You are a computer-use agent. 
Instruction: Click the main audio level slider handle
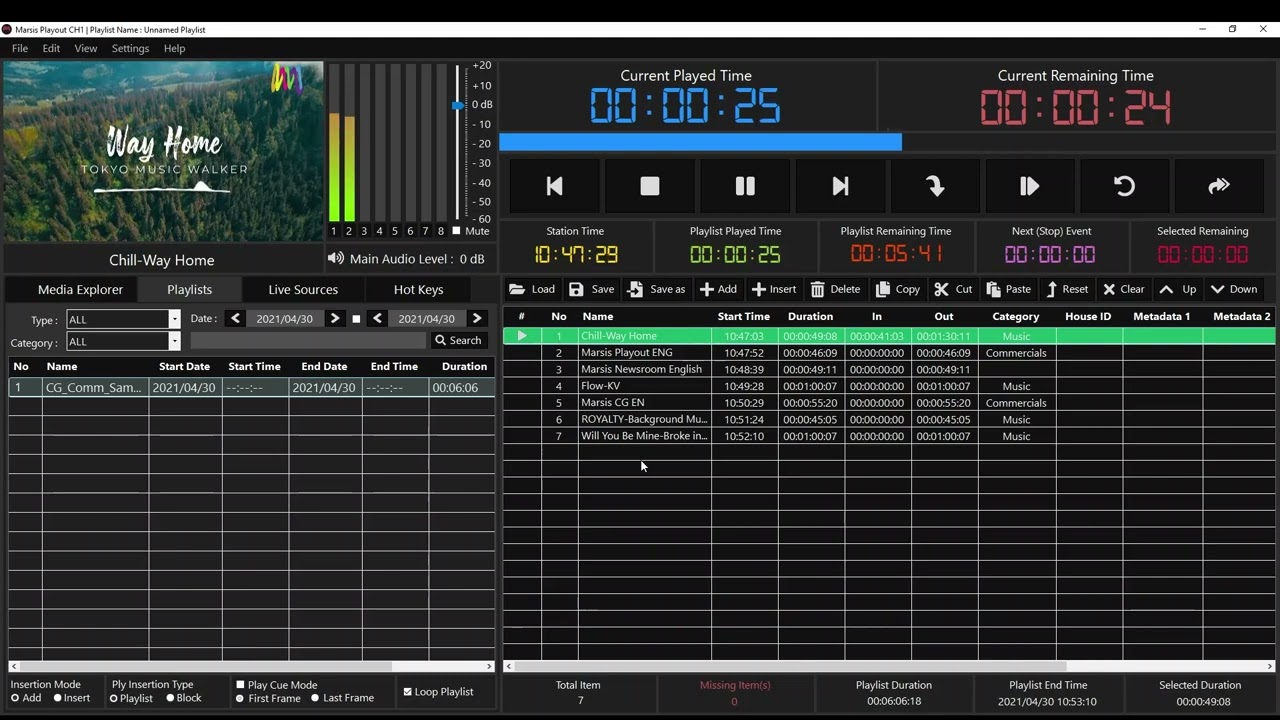click(458, 105)
